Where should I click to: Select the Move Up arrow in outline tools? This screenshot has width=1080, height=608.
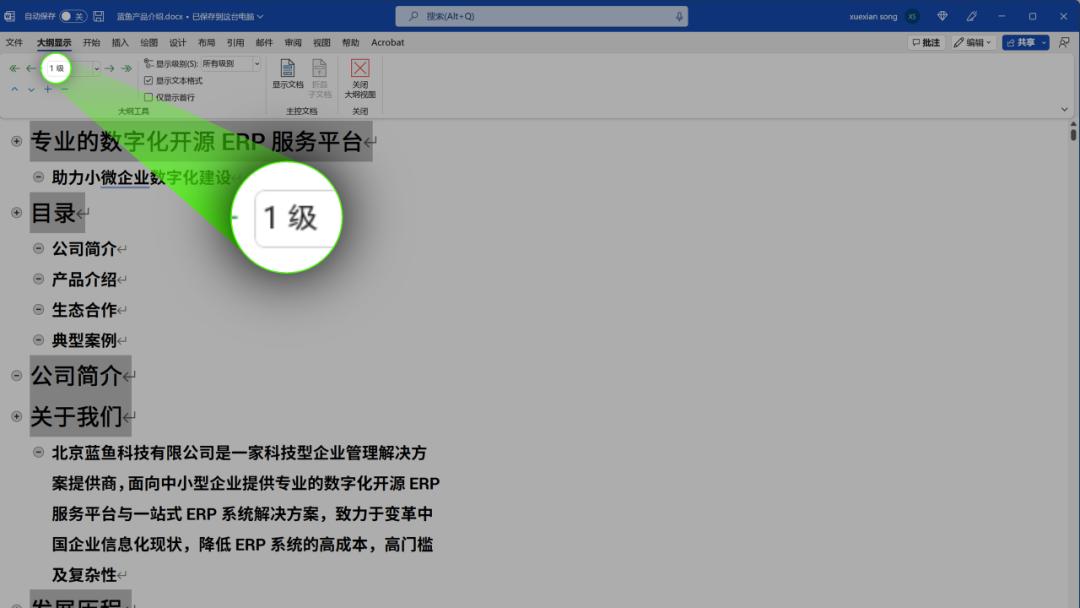coord(15,90)
